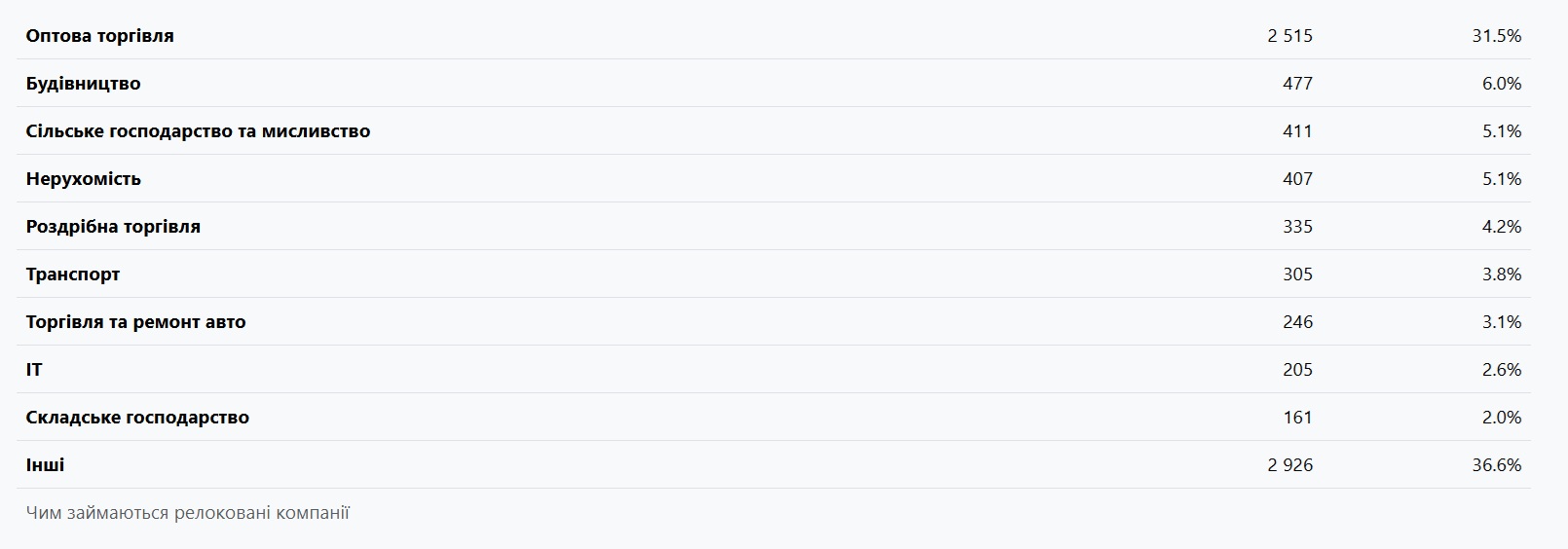
Task: Select the "Інші" row label
Action: (45, 465)
